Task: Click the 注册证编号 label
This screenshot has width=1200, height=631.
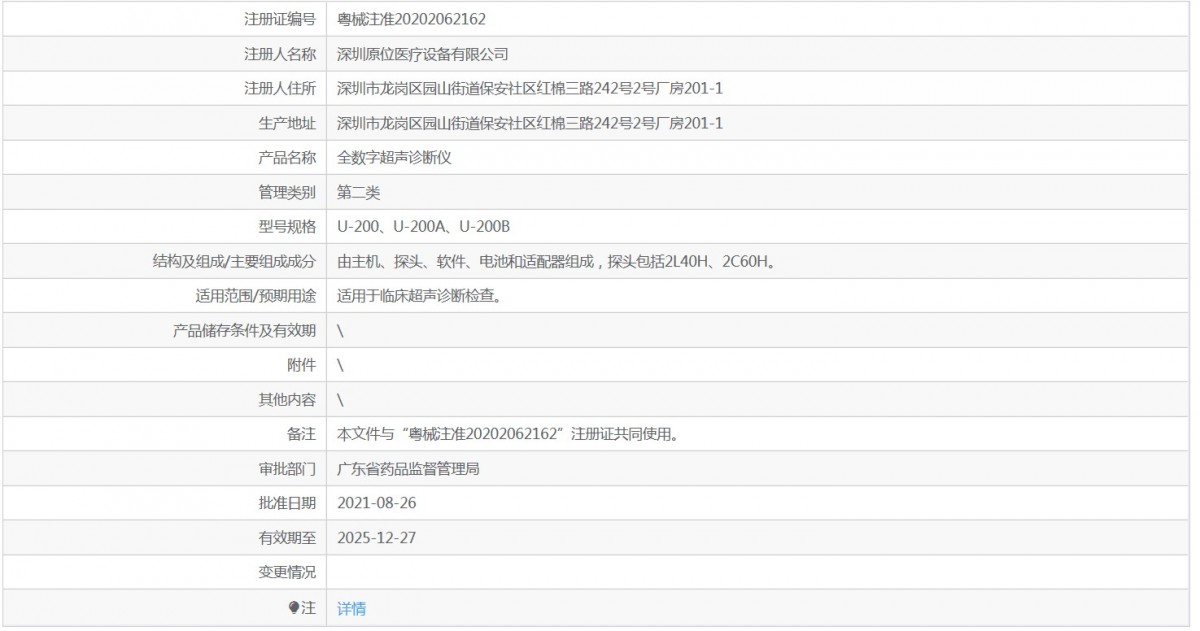Action: click(x=280, y=19)
